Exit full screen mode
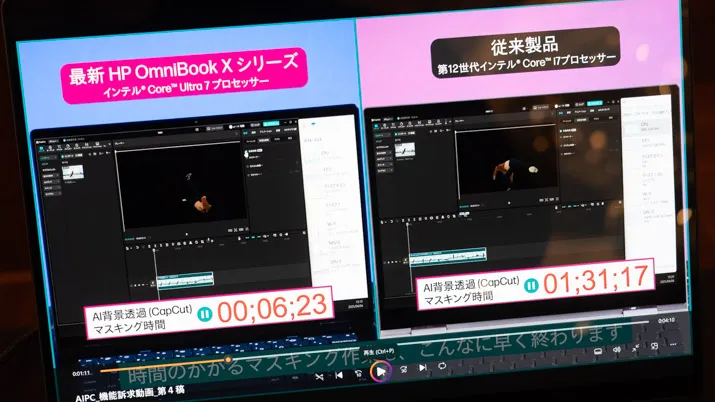Viewport: 715px width, 402px height. [636, 348]
